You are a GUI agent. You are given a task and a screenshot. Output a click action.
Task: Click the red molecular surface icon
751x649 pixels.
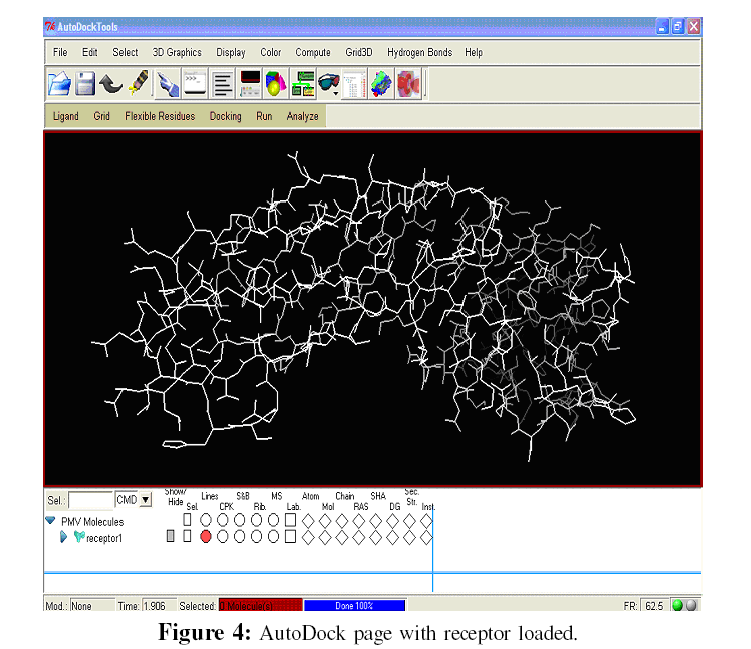(x=408, y=84)
